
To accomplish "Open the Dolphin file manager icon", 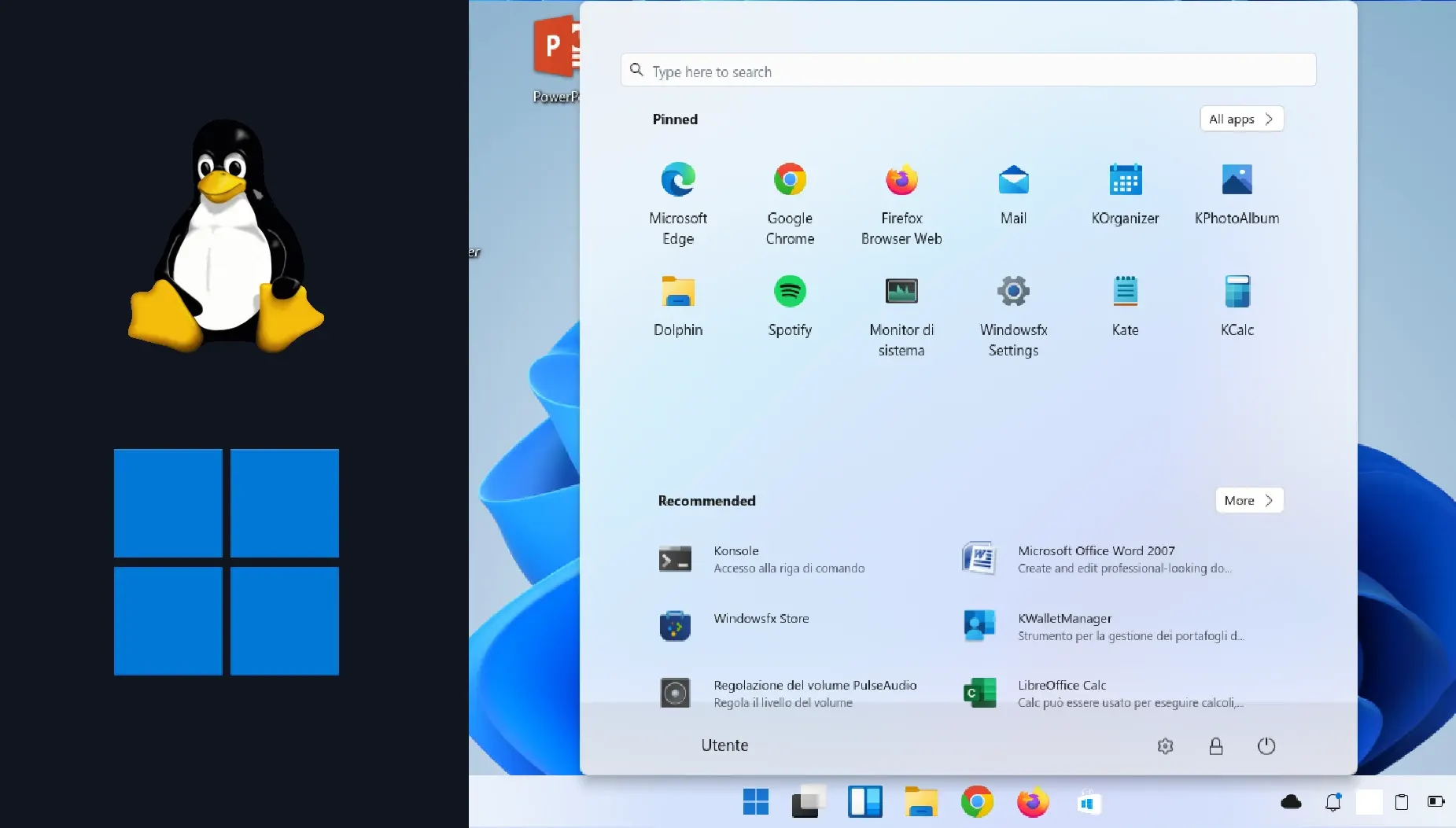I will click(x=677, y=293).
